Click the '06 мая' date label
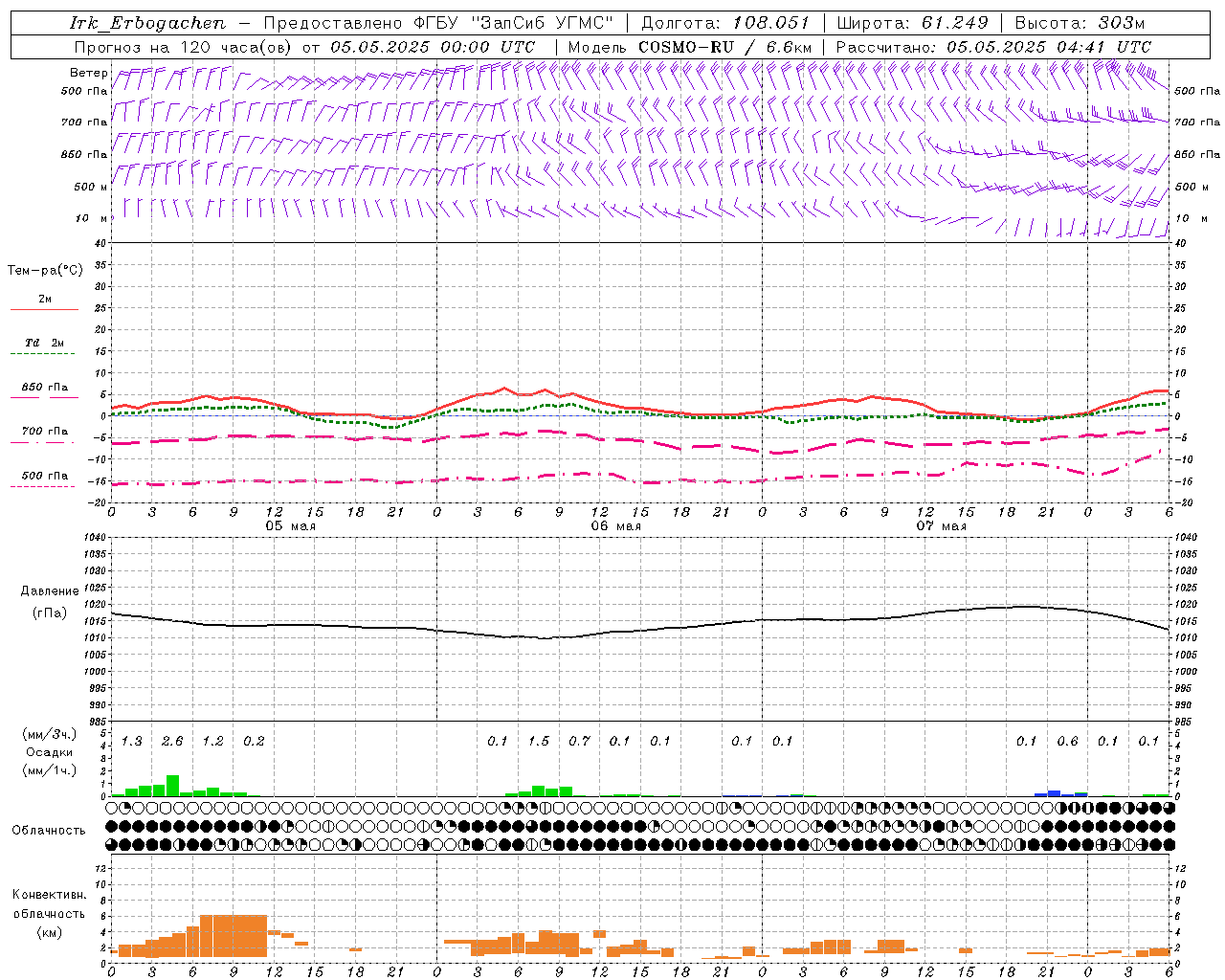 [615, 525]
